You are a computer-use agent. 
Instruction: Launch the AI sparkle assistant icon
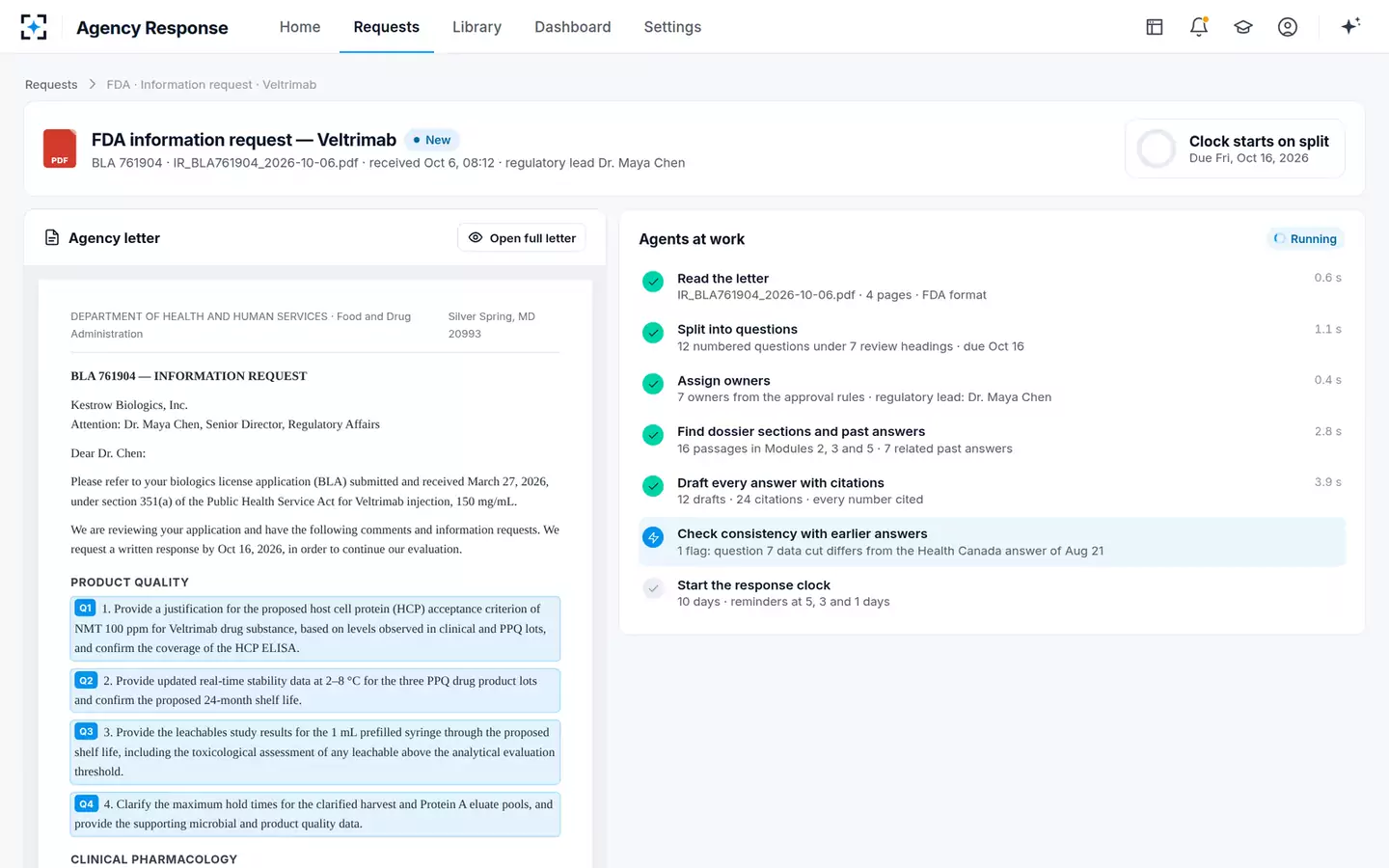(x=1350, y=26)
